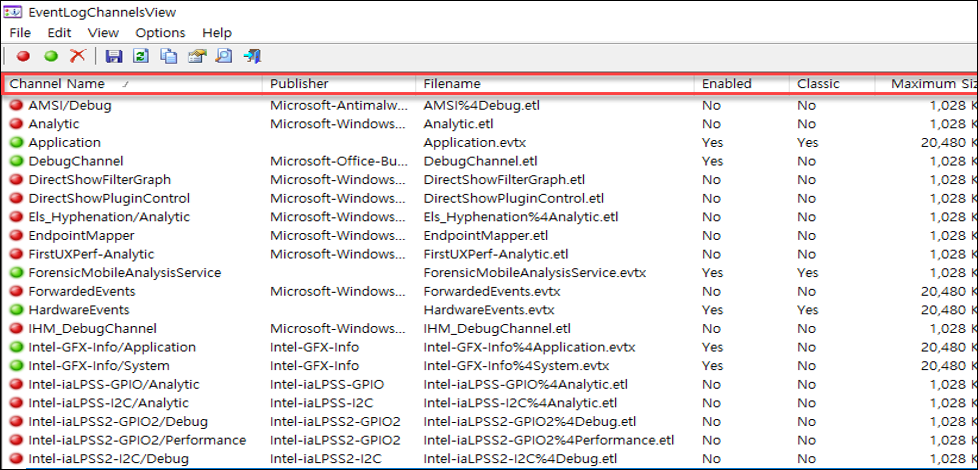Click the green arrows Refresh icon
This screenshot has width=978, height=470.
(141, 57)
